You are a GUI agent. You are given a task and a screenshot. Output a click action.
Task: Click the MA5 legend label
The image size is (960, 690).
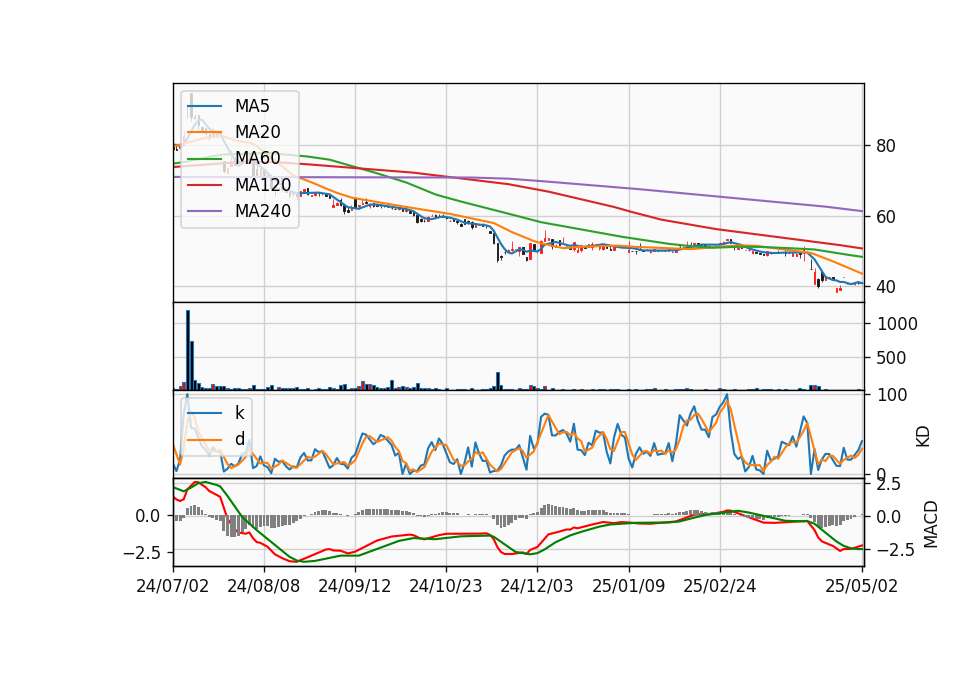(x=252, y=106)
